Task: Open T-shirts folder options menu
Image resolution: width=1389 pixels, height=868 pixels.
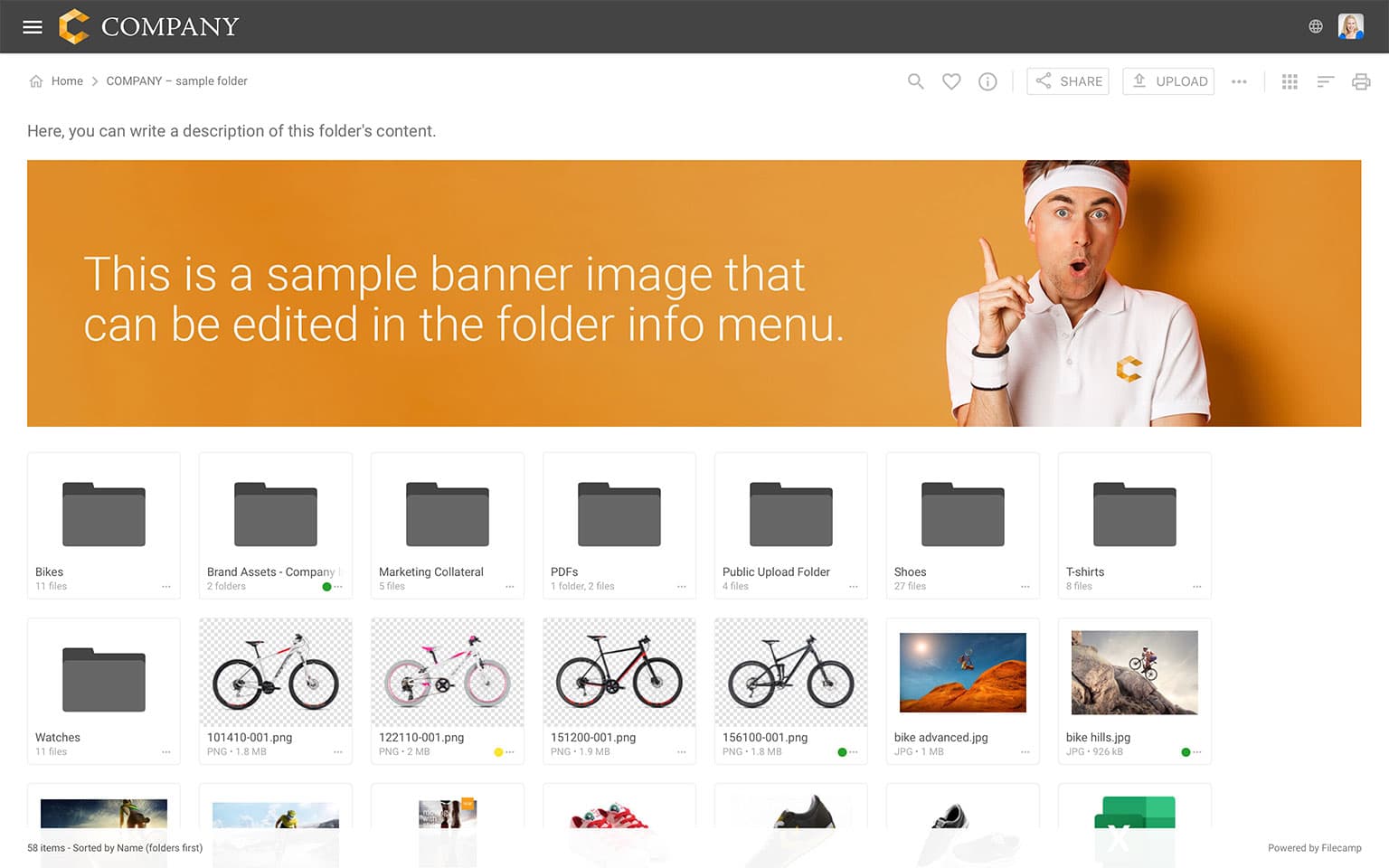Action: point(1197,587)
